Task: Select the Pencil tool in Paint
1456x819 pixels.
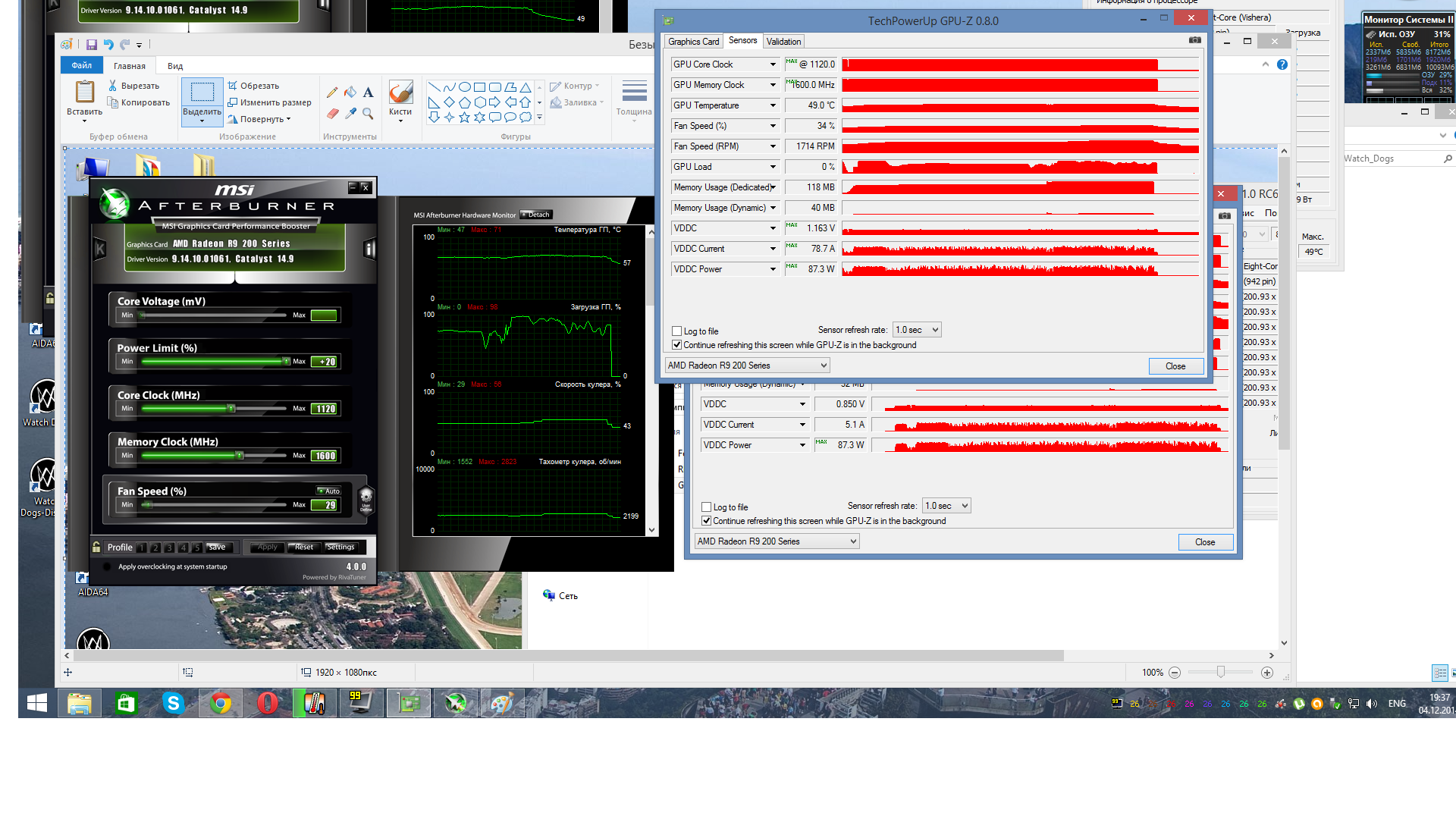Action: pos(332,93)
